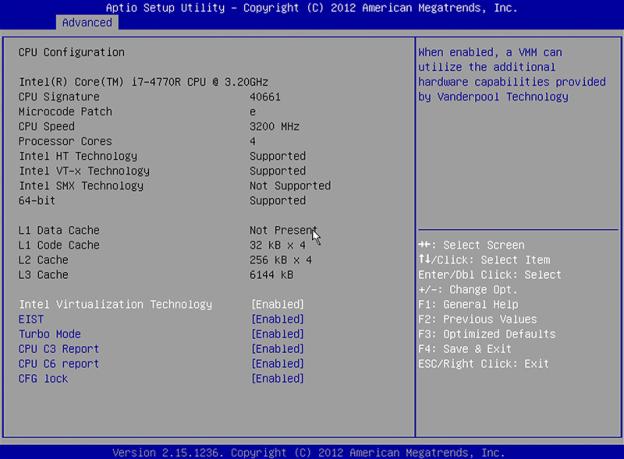
Task: Click the F2: Previous Values hint
Action: point(478,319)
